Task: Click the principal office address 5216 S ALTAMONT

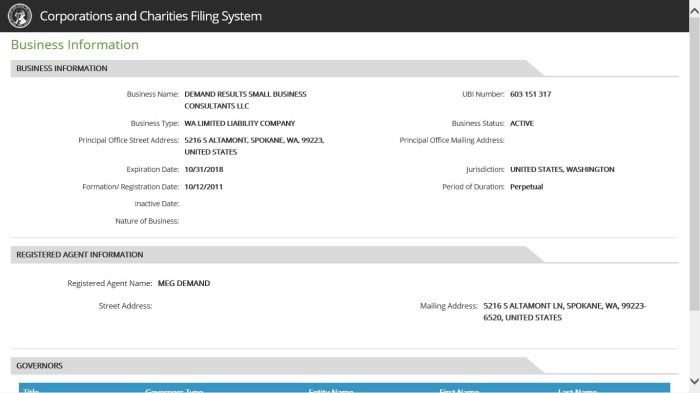Action: point(254,146)
